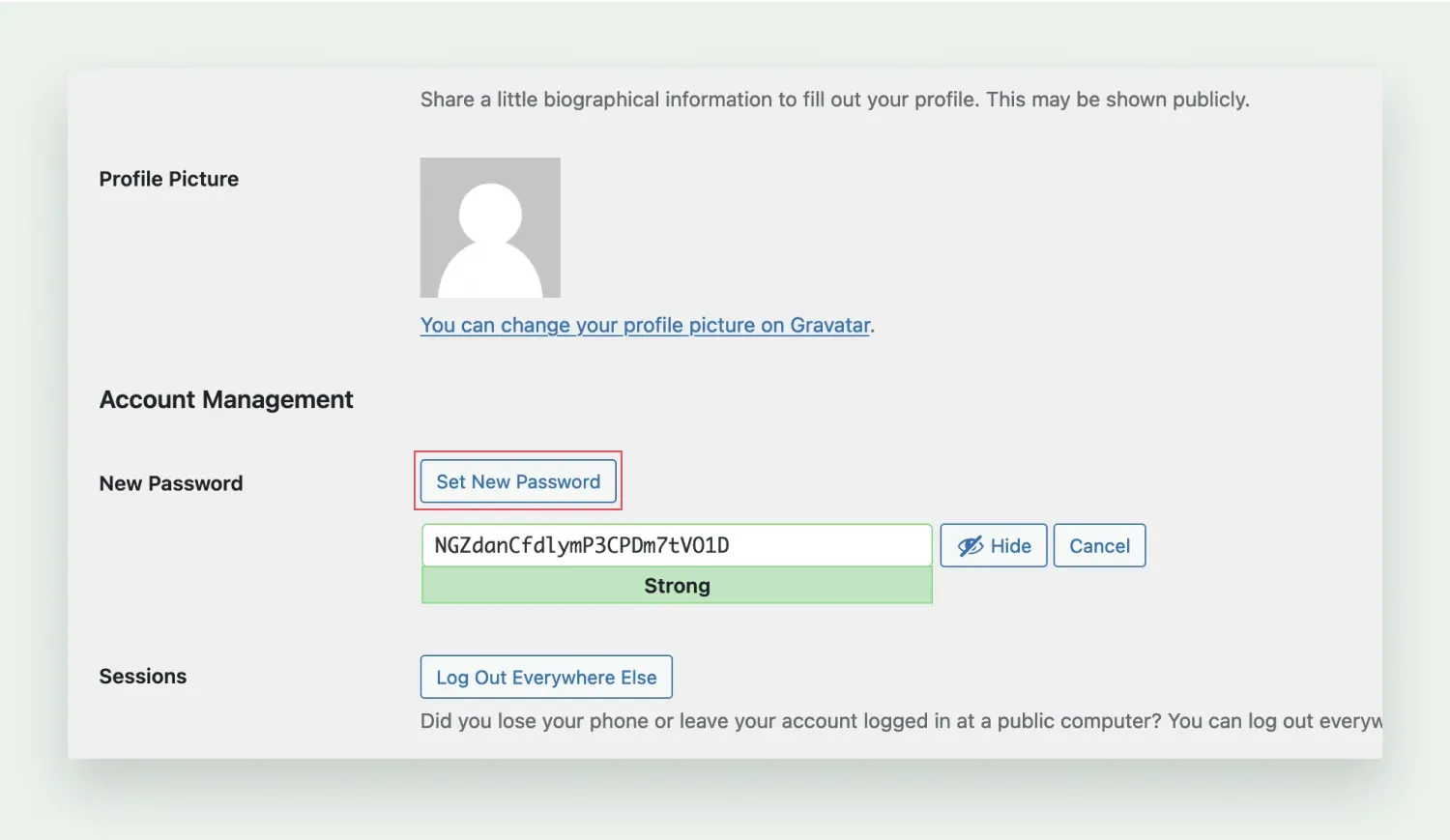Toggle password visibility with the Hide button
The width and height of the screenshot is (1450, 840).
994,546
